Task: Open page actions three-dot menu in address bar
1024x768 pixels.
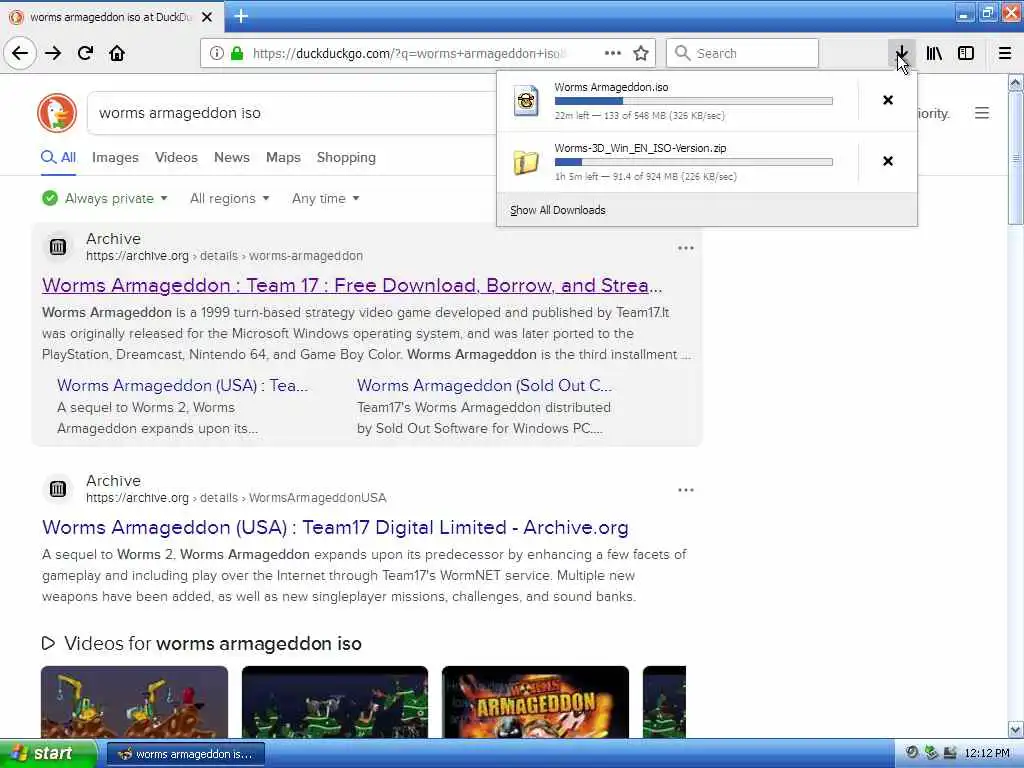Action: [x=613, y=53]
